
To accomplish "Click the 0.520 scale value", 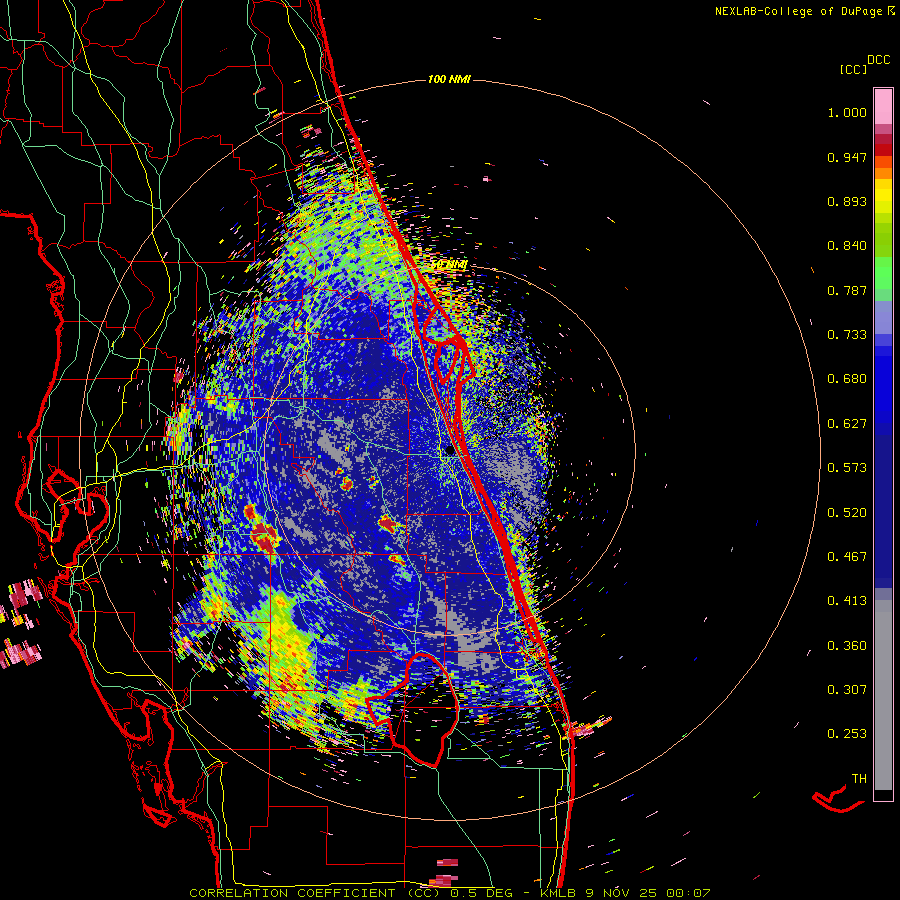I will (x=847, y=513).
